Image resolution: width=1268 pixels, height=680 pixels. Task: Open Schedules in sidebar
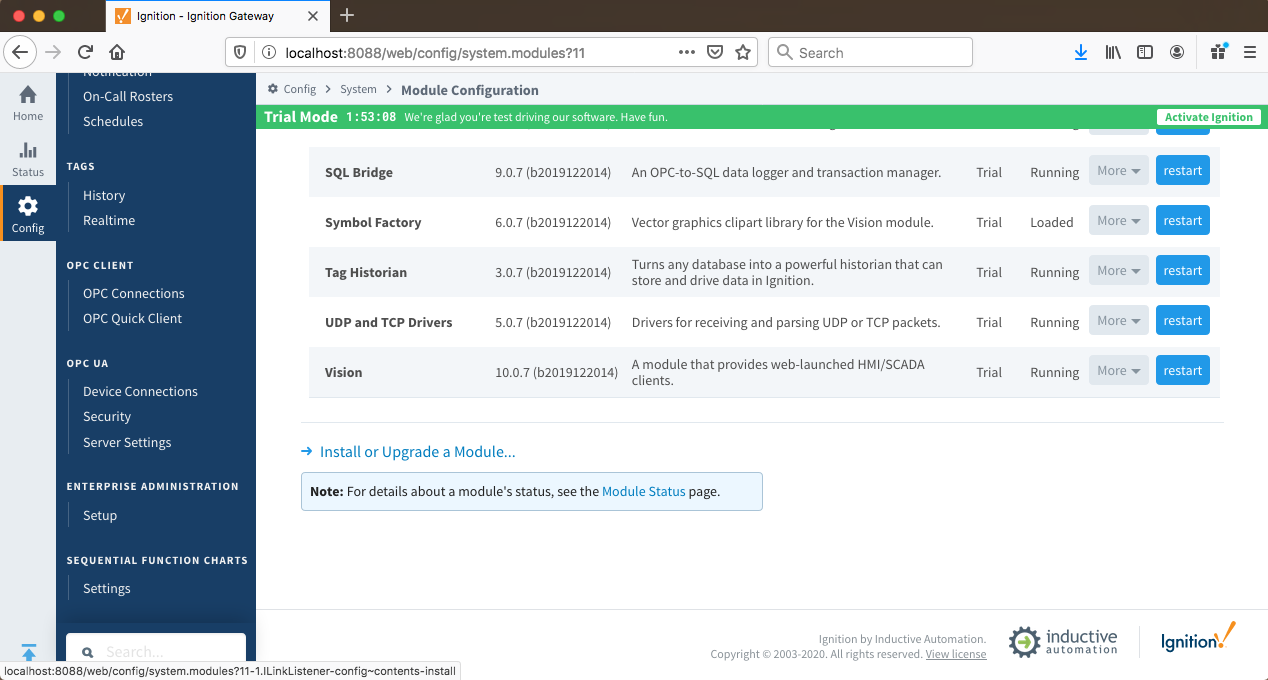point(113,122)
